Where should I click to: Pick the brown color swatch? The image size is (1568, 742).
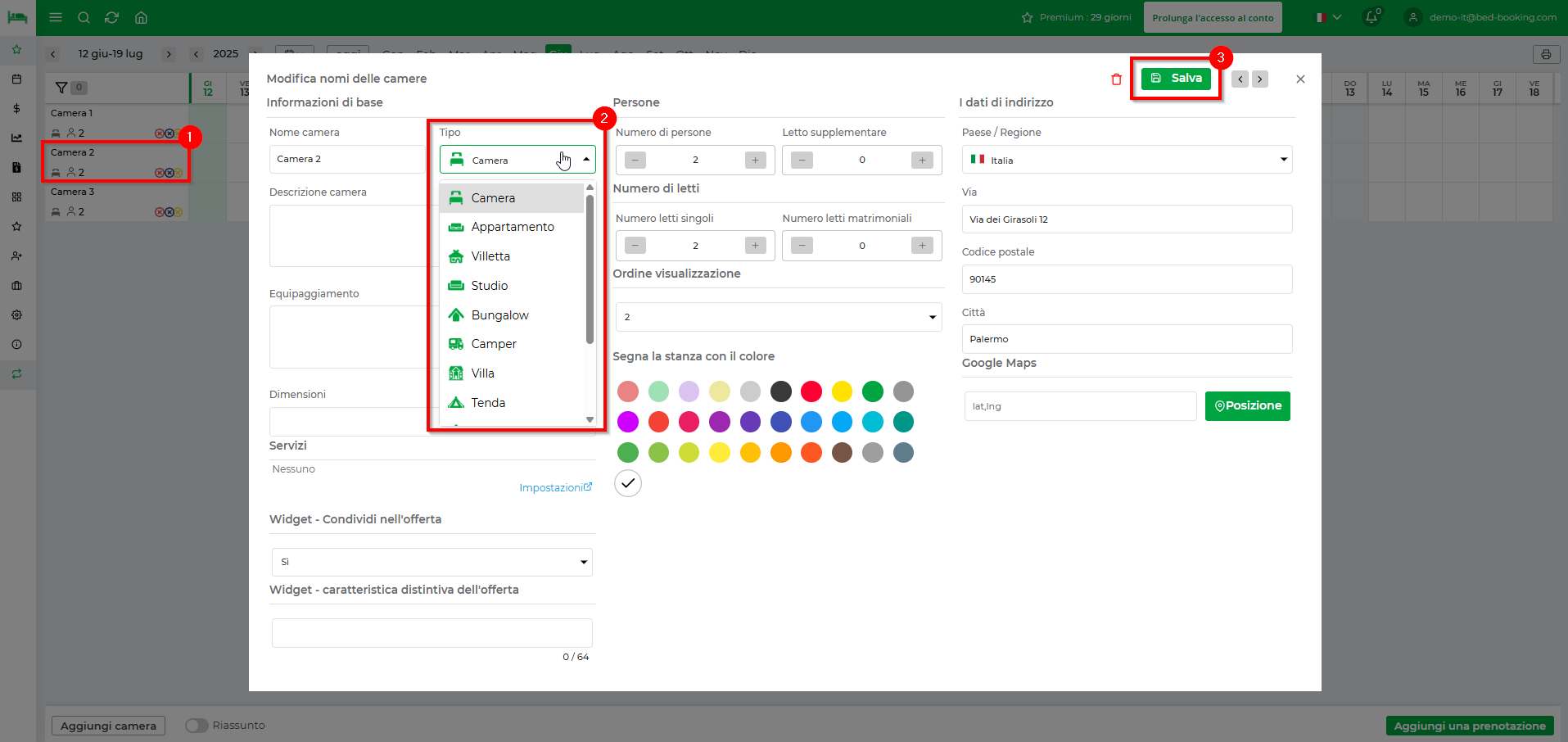(x=842, y=452)
